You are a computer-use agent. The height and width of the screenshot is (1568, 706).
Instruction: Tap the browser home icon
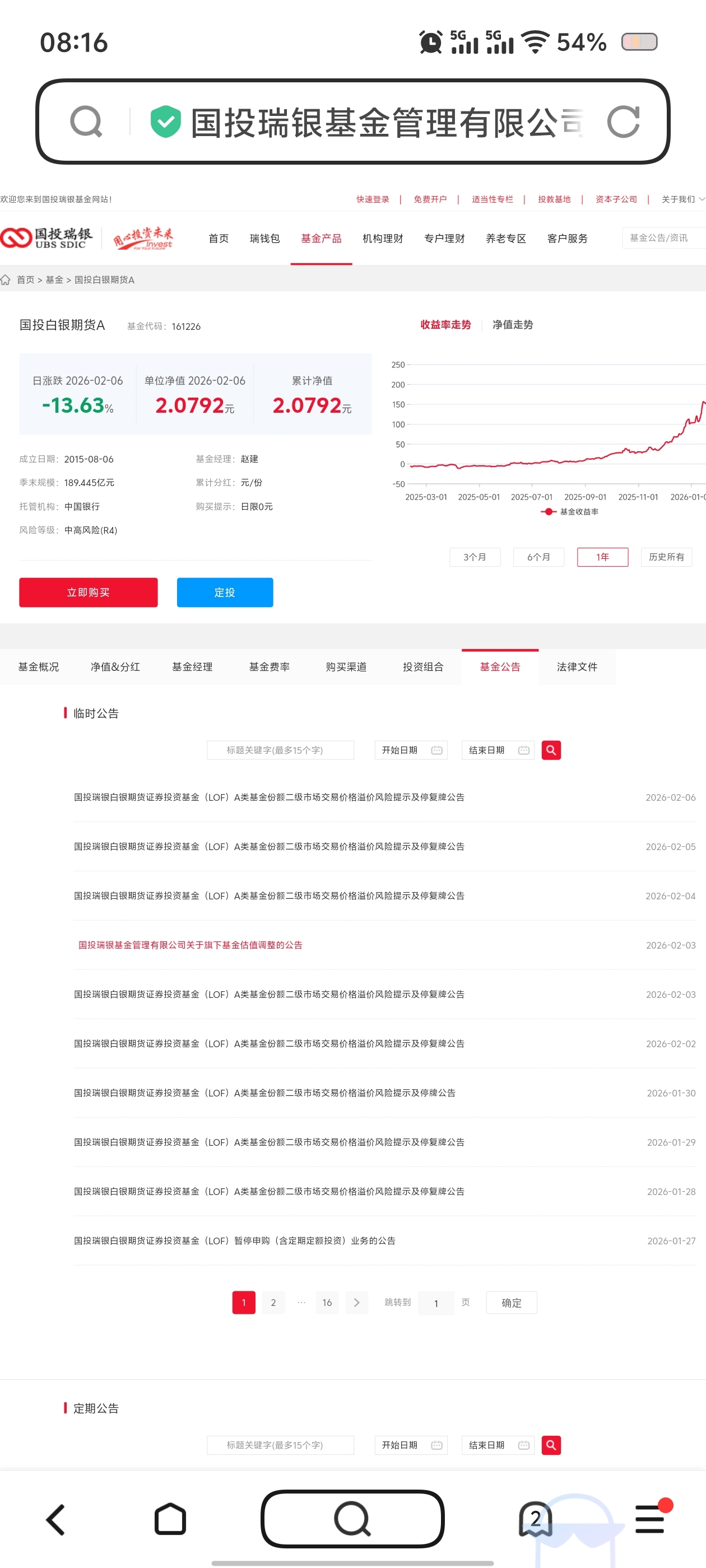(x=170, y=1520)
